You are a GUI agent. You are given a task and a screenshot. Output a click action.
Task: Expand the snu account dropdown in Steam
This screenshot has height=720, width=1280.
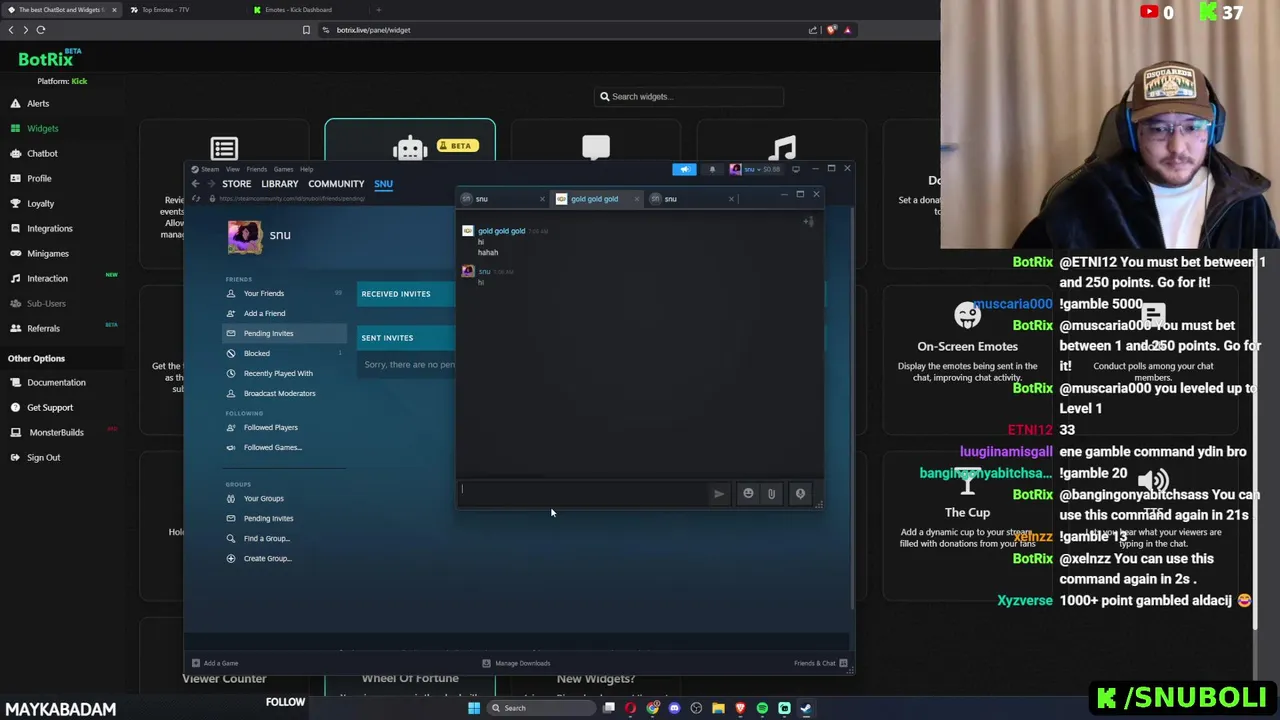pyautogui.click(x=755, y=169)
